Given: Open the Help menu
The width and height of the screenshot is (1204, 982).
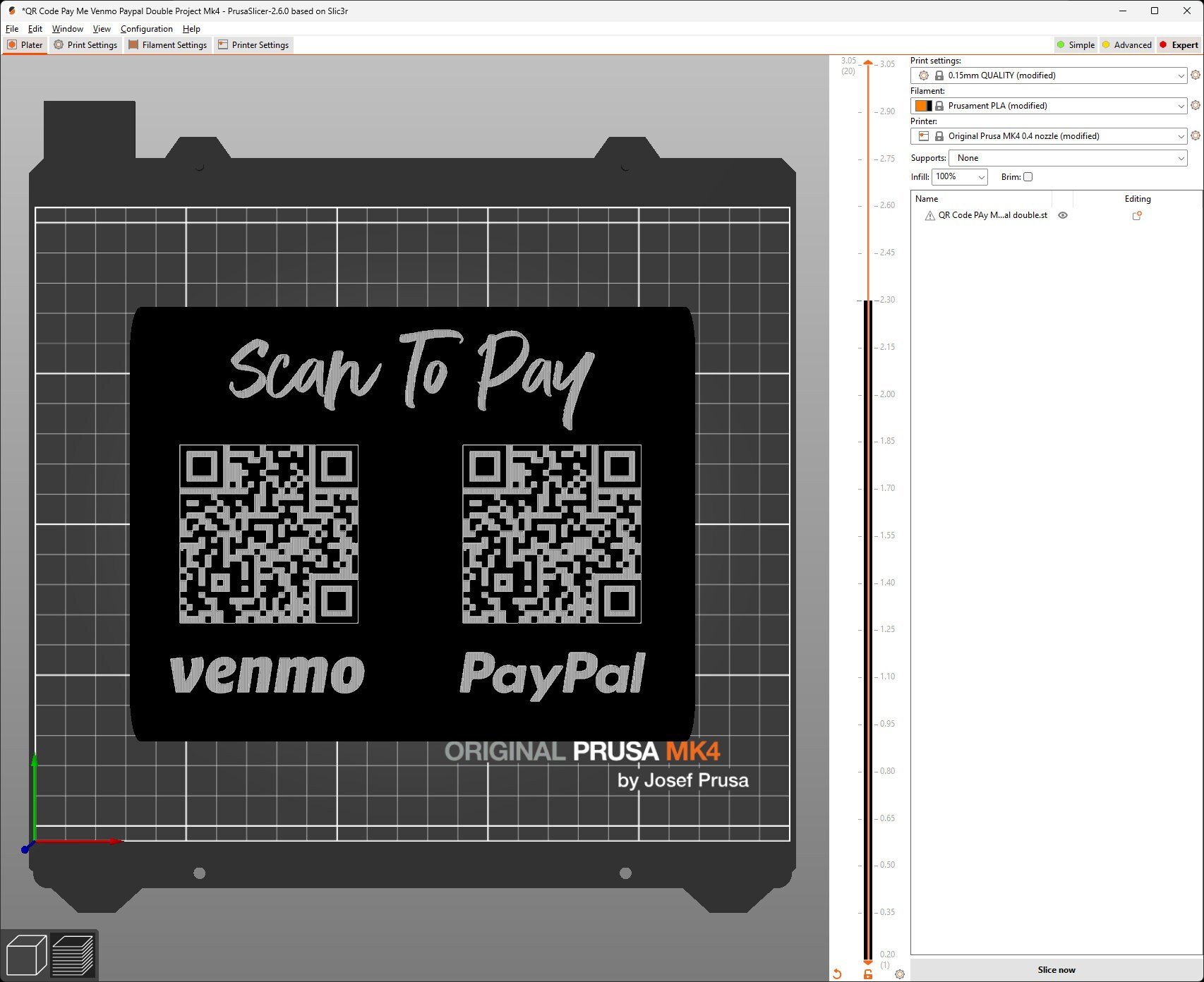Looking at the screenshot, I should coord(191,29).
